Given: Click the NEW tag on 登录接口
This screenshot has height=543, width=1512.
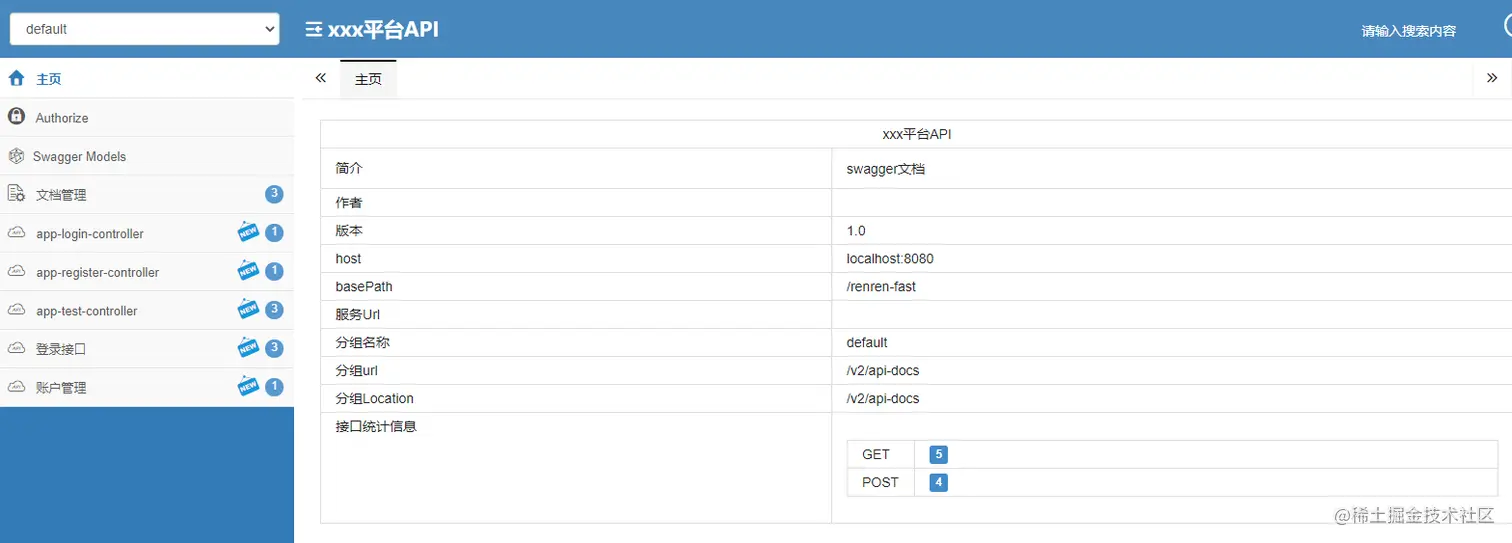Looking at the screenshot, I should [x=248, y=347].
